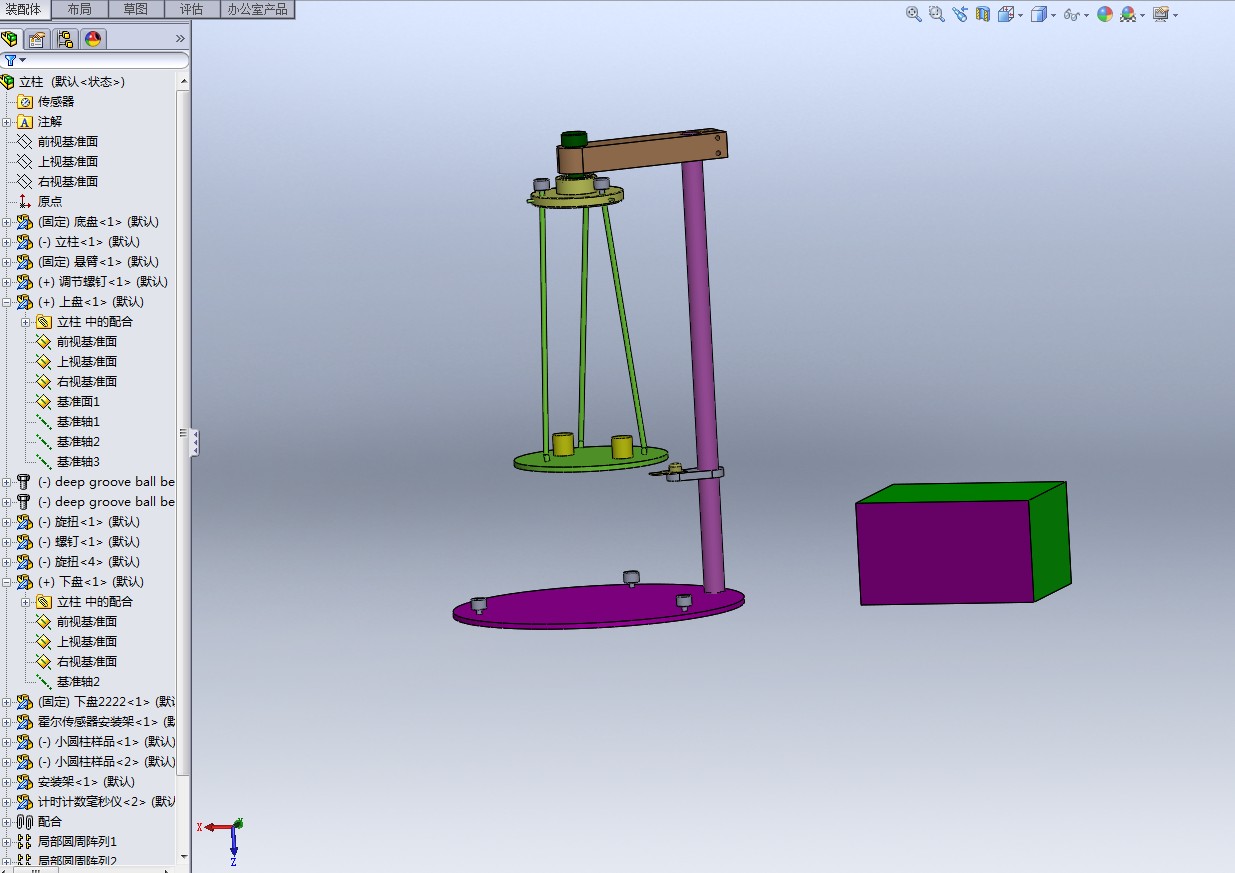The height and width of the screenshot is (873, 1235).
Task: Click the tree scrollbar up arrow
Action: pyautogui.click(x=184, y=80)
